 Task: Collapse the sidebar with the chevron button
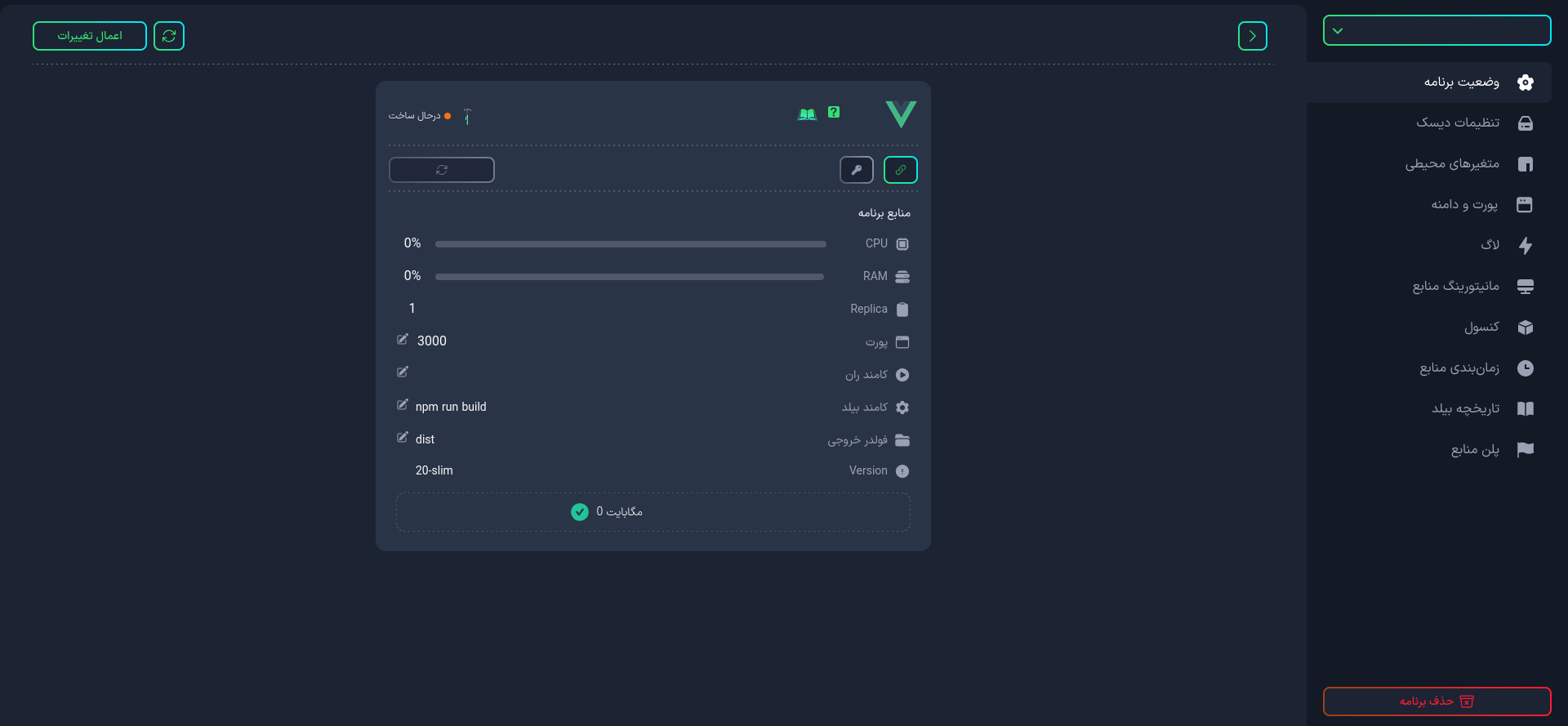(1253, 36)
